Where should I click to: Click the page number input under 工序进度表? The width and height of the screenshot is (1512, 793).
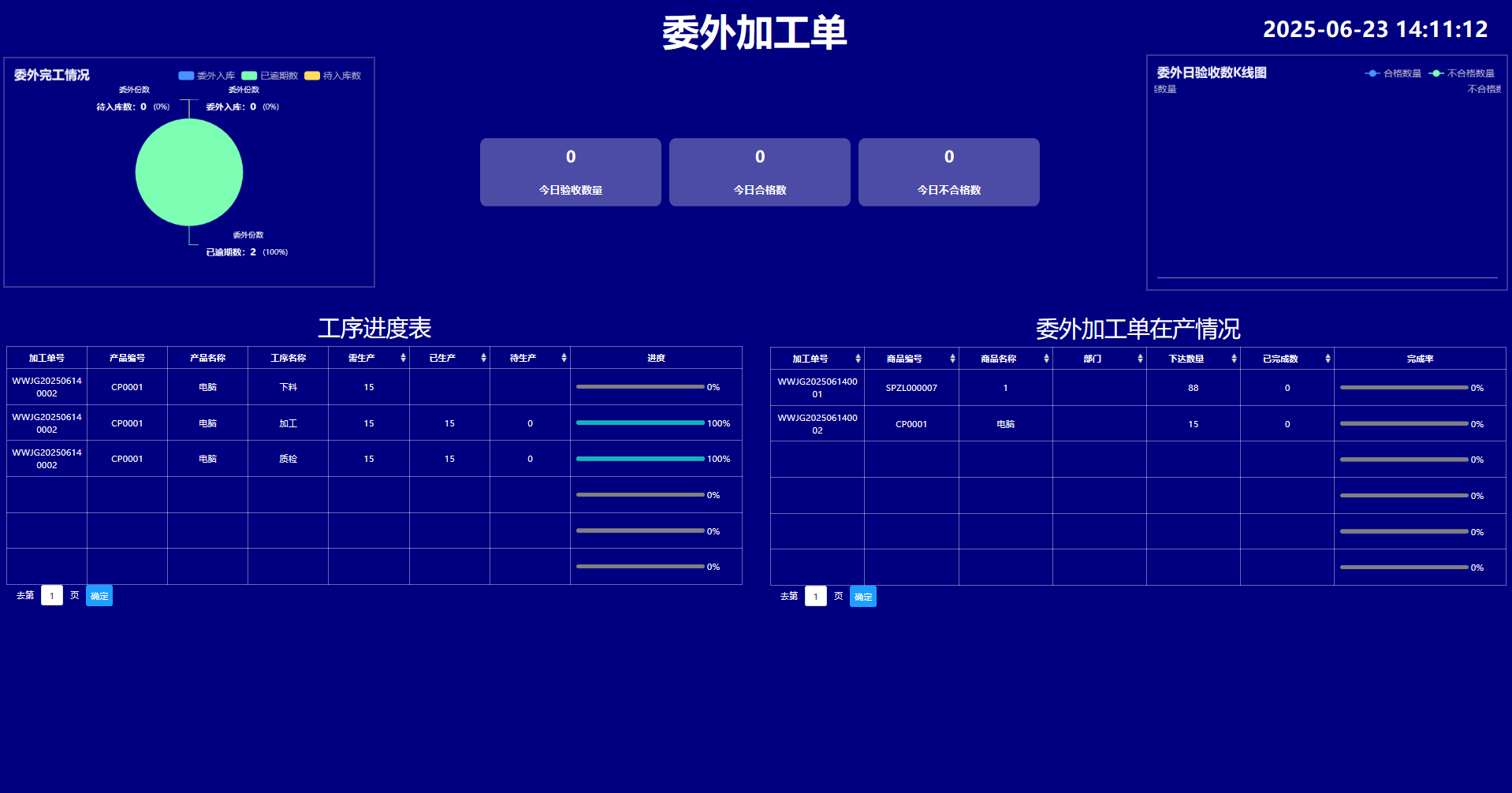click(x=52, y=595)
